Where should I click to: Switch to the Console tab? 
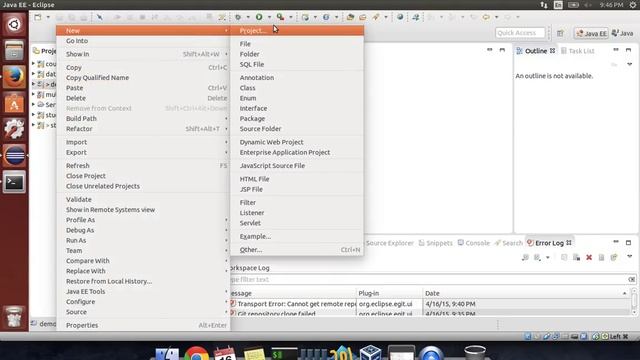coord(473,243)
